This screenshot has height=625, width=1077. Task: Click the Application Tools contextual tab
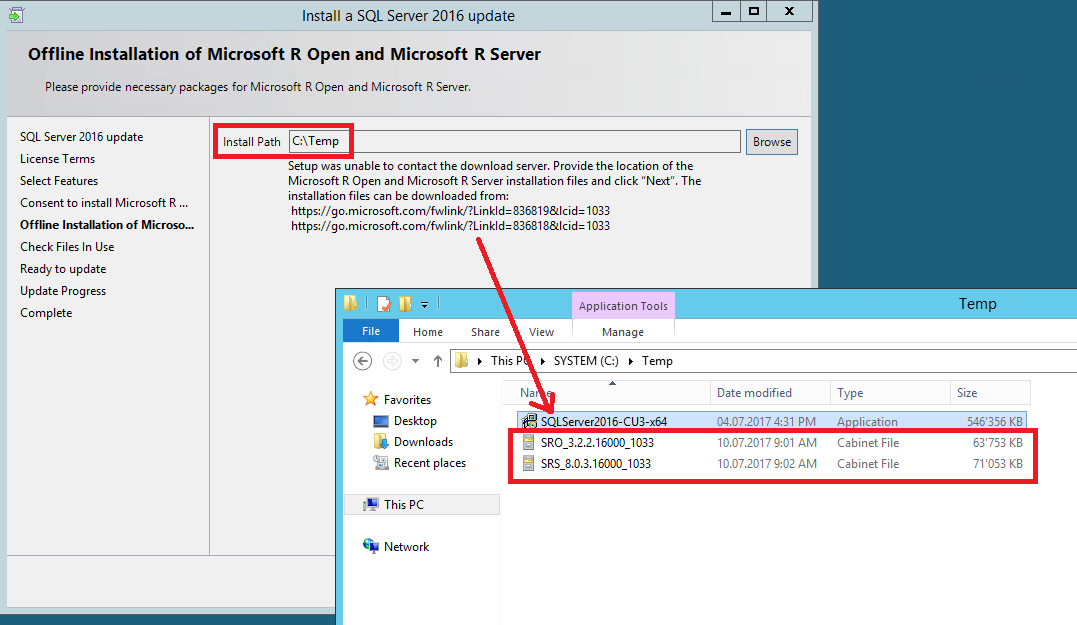point(623,306)
